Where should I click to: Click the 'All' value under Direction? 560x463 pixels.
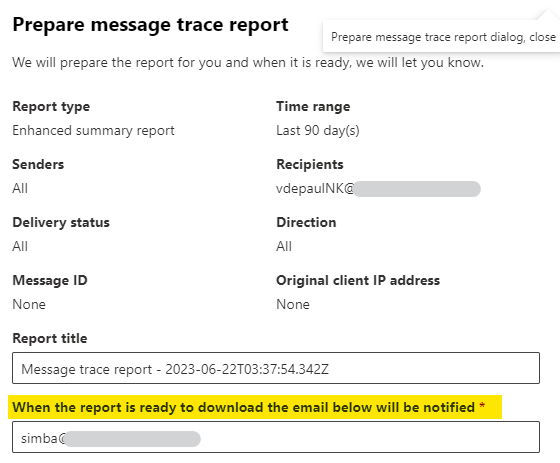click(284, 246)
